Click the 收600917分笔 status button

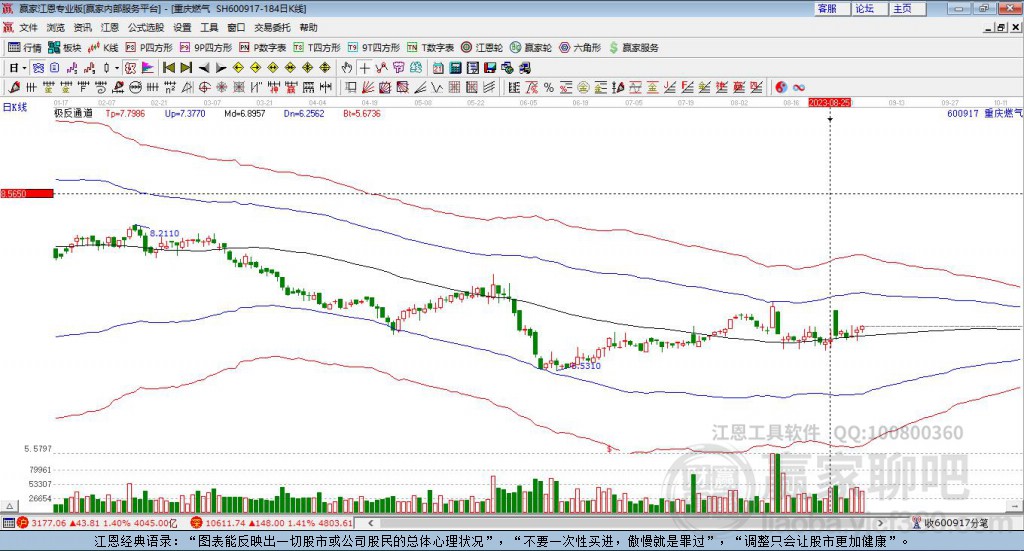951,523
